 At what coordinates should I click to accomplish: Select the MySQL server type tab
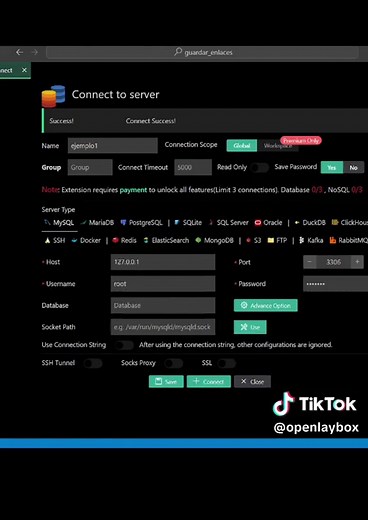(x=59, y=223)
